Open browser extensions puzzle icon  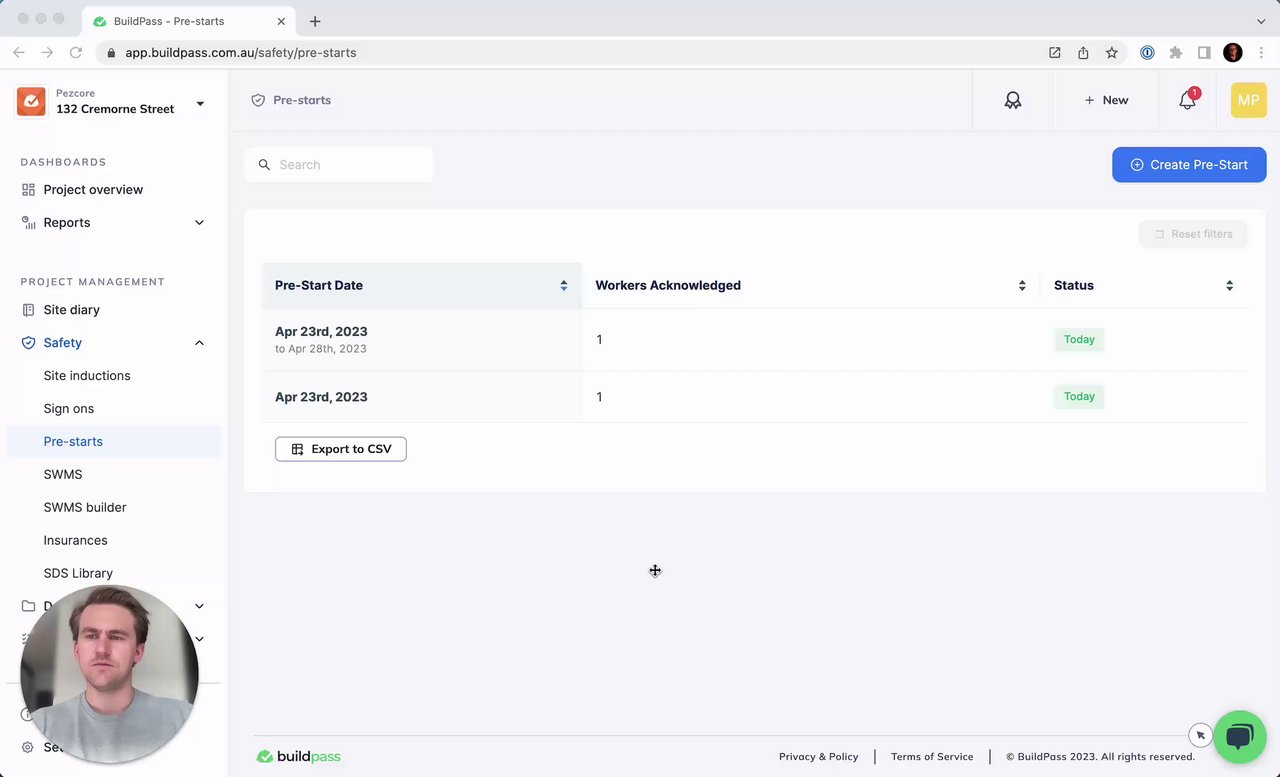[1176, 53]
